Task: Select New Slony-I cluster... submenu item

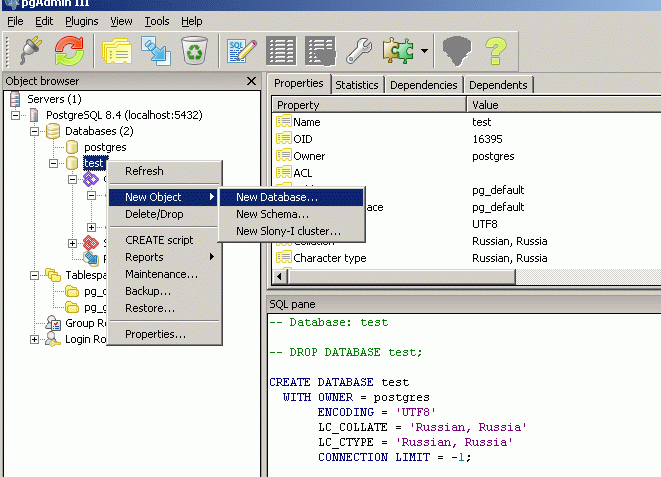Action: tap(291, 231)
